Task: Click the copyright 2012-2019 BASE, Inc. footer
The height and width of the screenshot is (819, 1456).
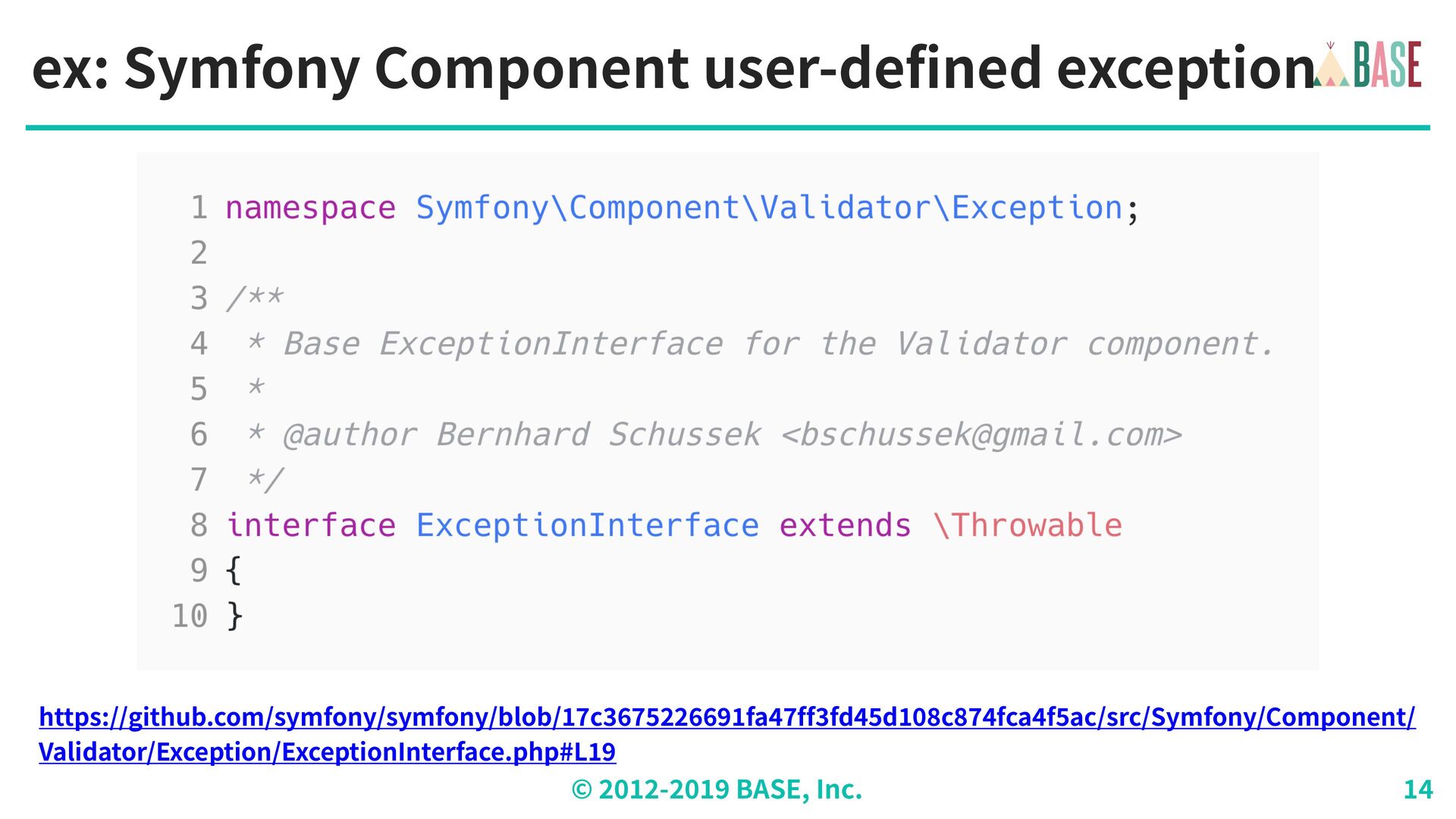Action: [x=717, y=789]
